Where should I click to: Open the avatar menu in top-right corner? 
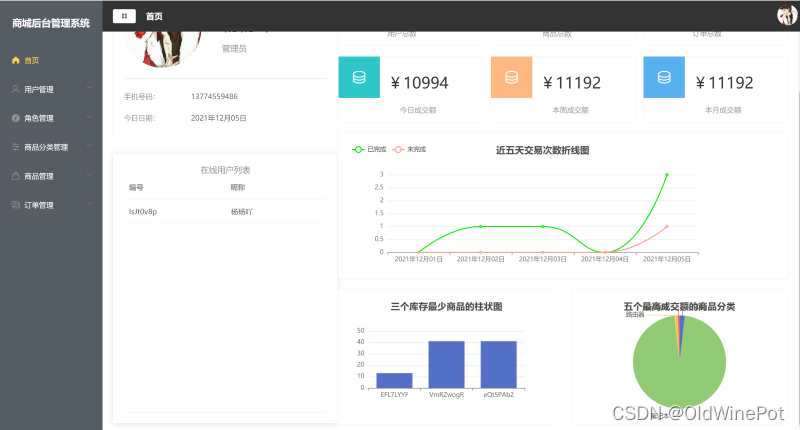pos(786,15)
